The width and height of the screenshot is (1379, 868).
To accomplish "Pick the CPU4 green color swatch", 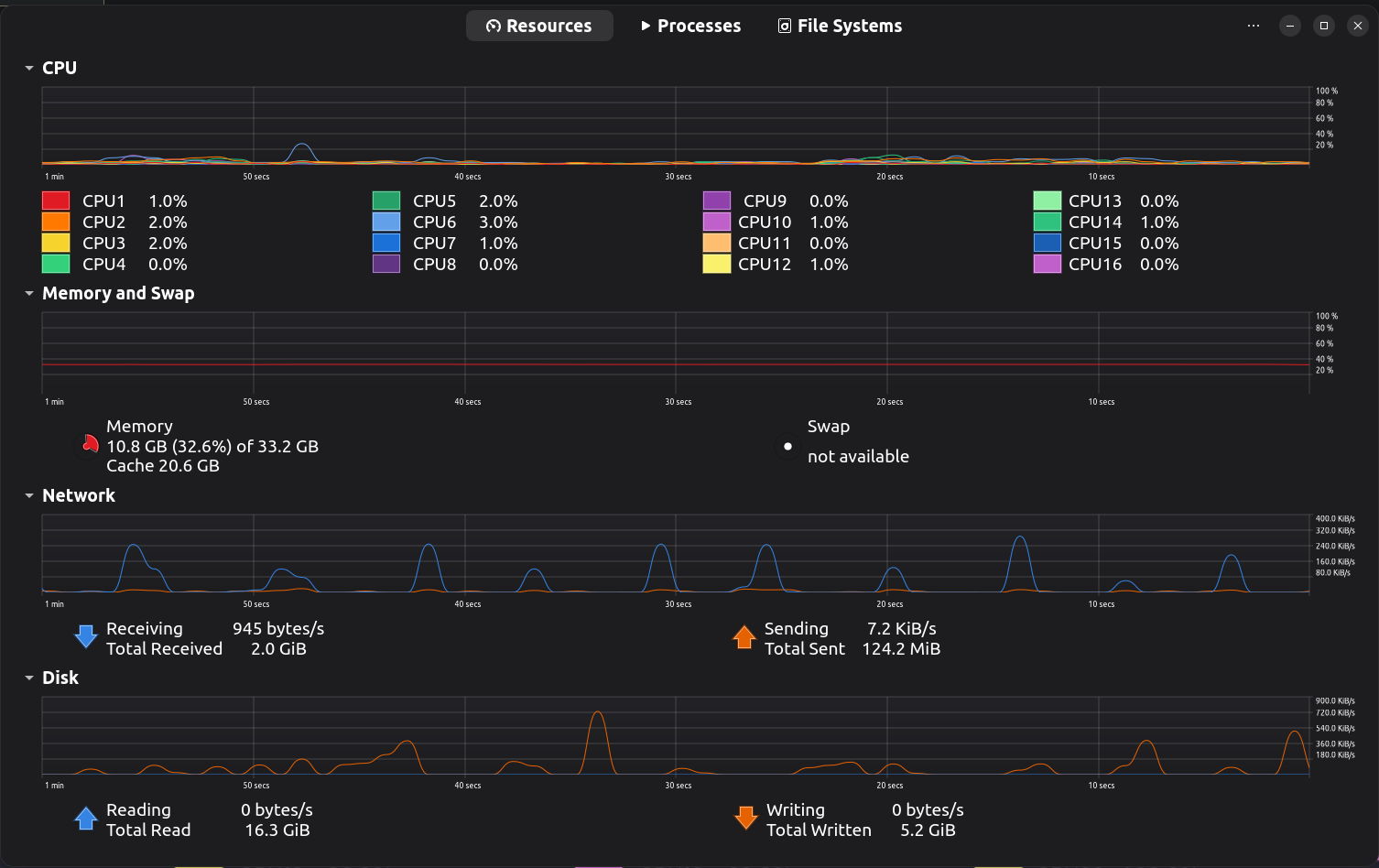I will [x=56, y=264].
